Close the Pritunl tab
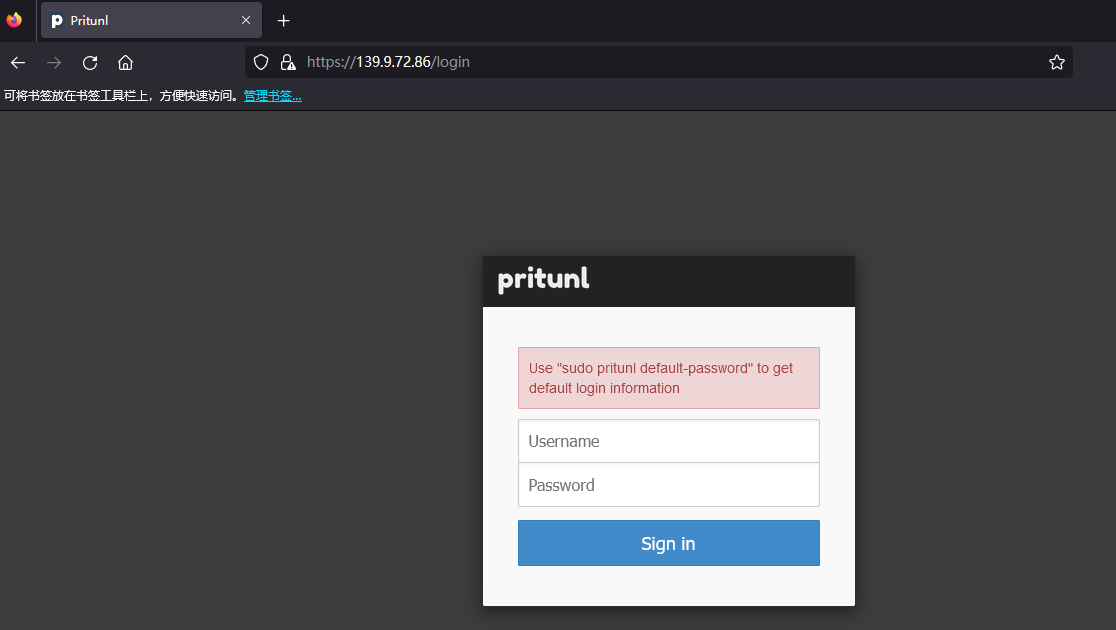This screenshot has width=1116, height=630. [x=246, y=20]
